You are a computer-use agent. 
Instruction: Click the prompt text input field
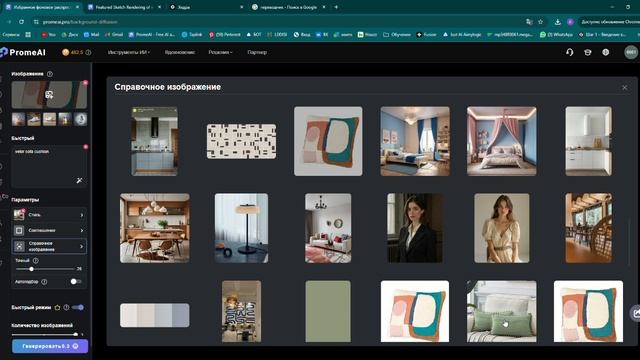[49, 167]
